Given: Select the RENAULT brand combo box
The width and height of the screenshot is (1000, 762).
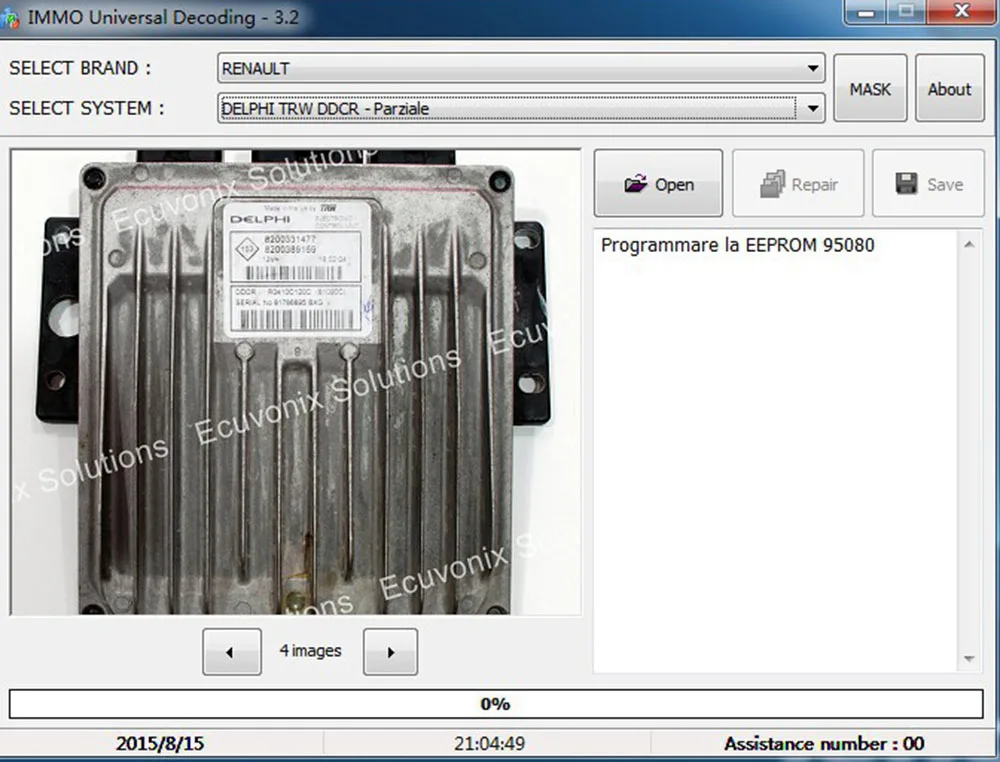Looking at the screenshot, I should (521, 68).
